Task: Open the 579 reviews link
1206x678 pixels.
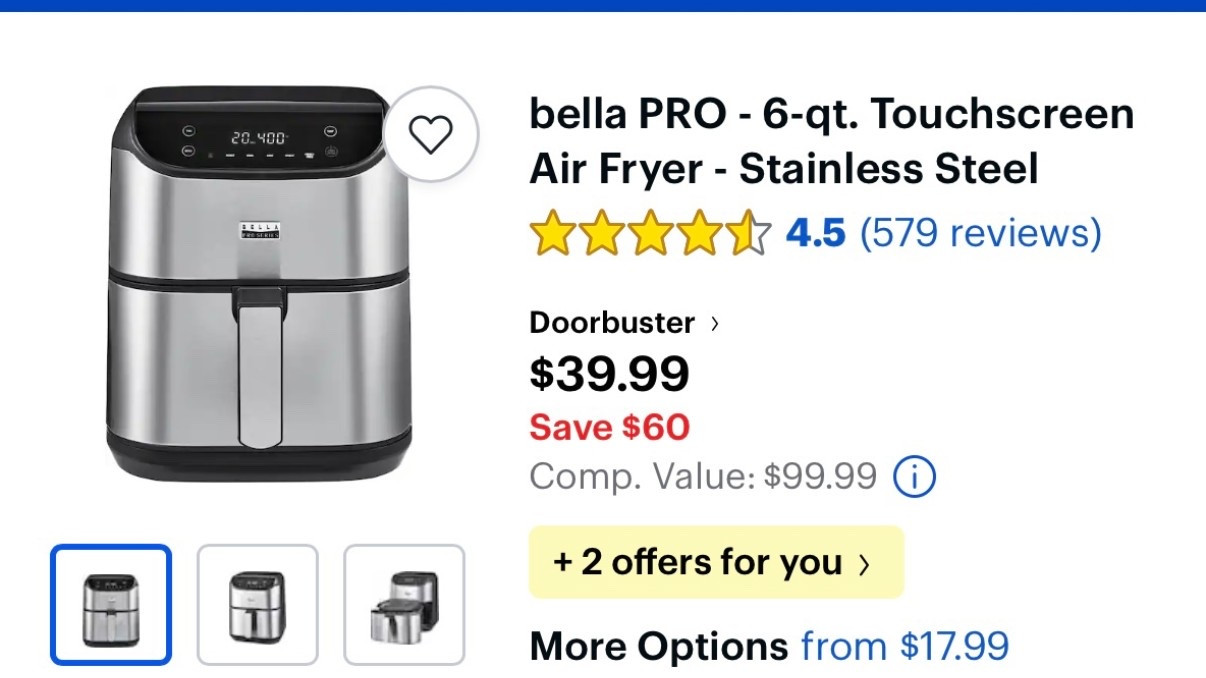Action: click(983, 232)
